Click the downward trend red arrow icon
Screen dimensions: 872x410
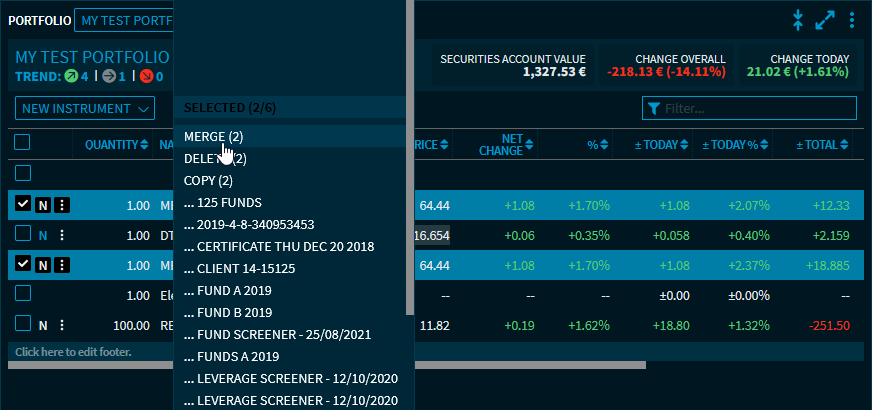147,77
